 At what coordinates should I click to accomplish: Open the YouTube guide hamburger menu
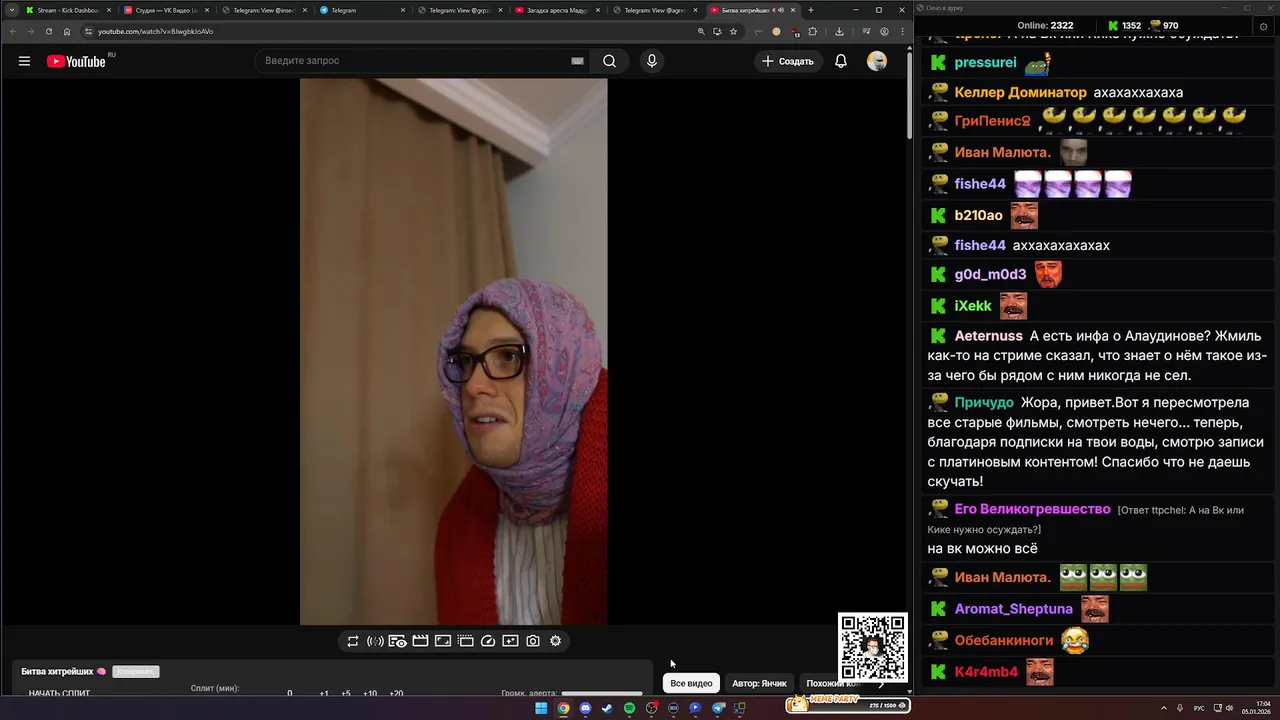click(x=24, y=61)
